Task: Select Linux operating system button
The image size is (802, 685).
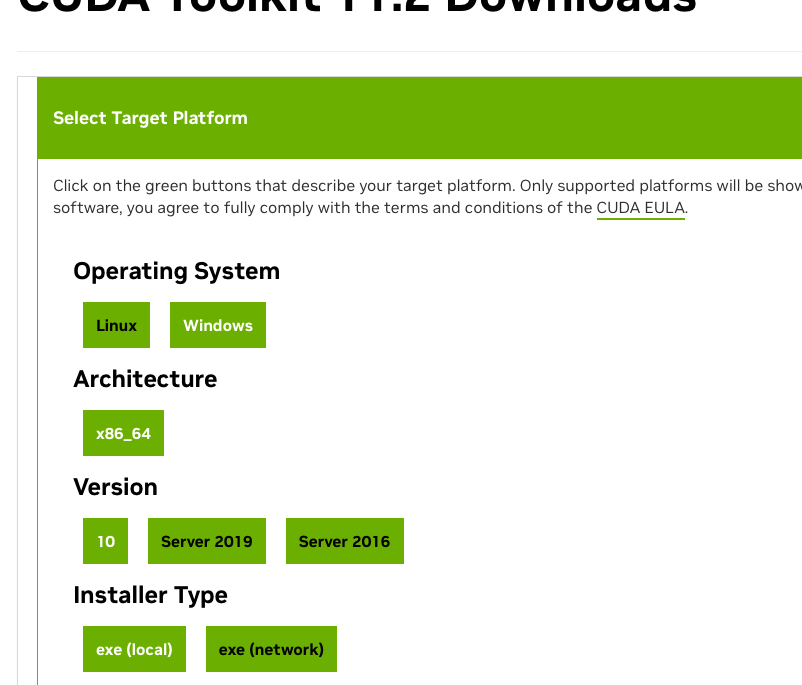Action: pos(116,325)
